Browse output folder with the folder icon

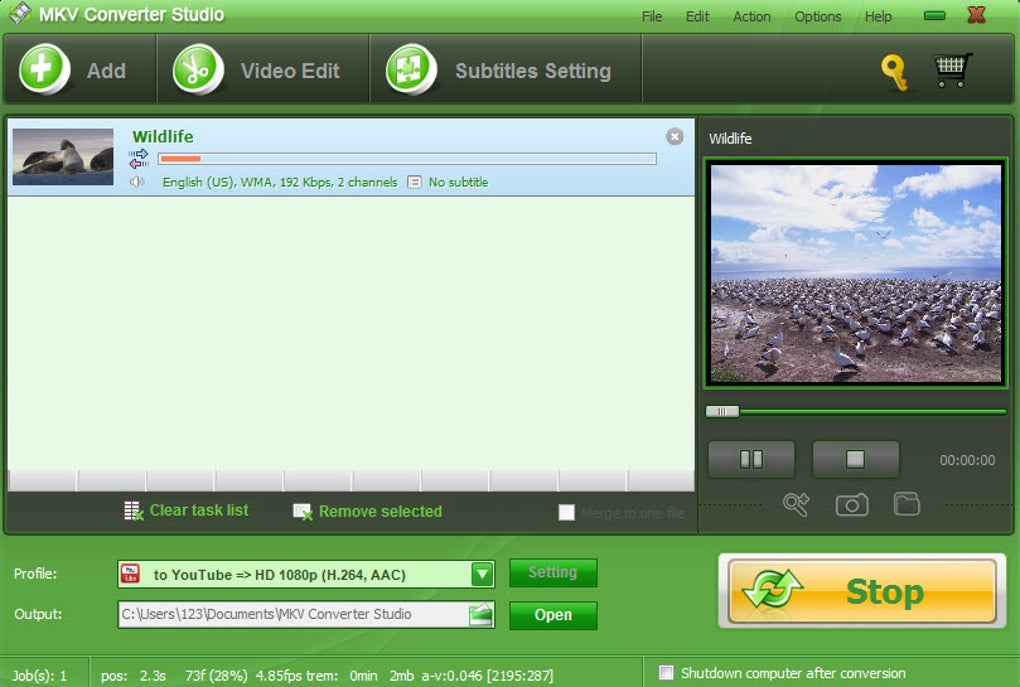coord(481,614)
